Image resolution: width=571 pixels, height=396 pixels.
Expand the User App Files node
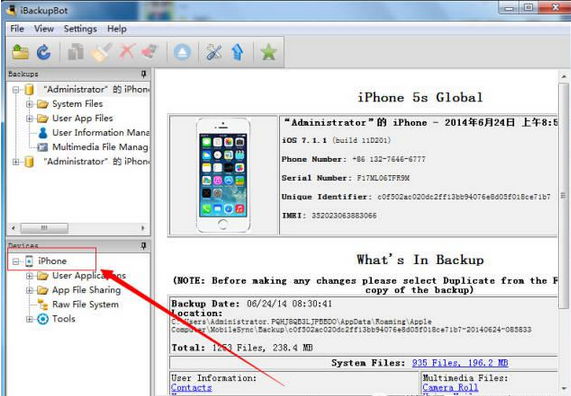point(29,118)
